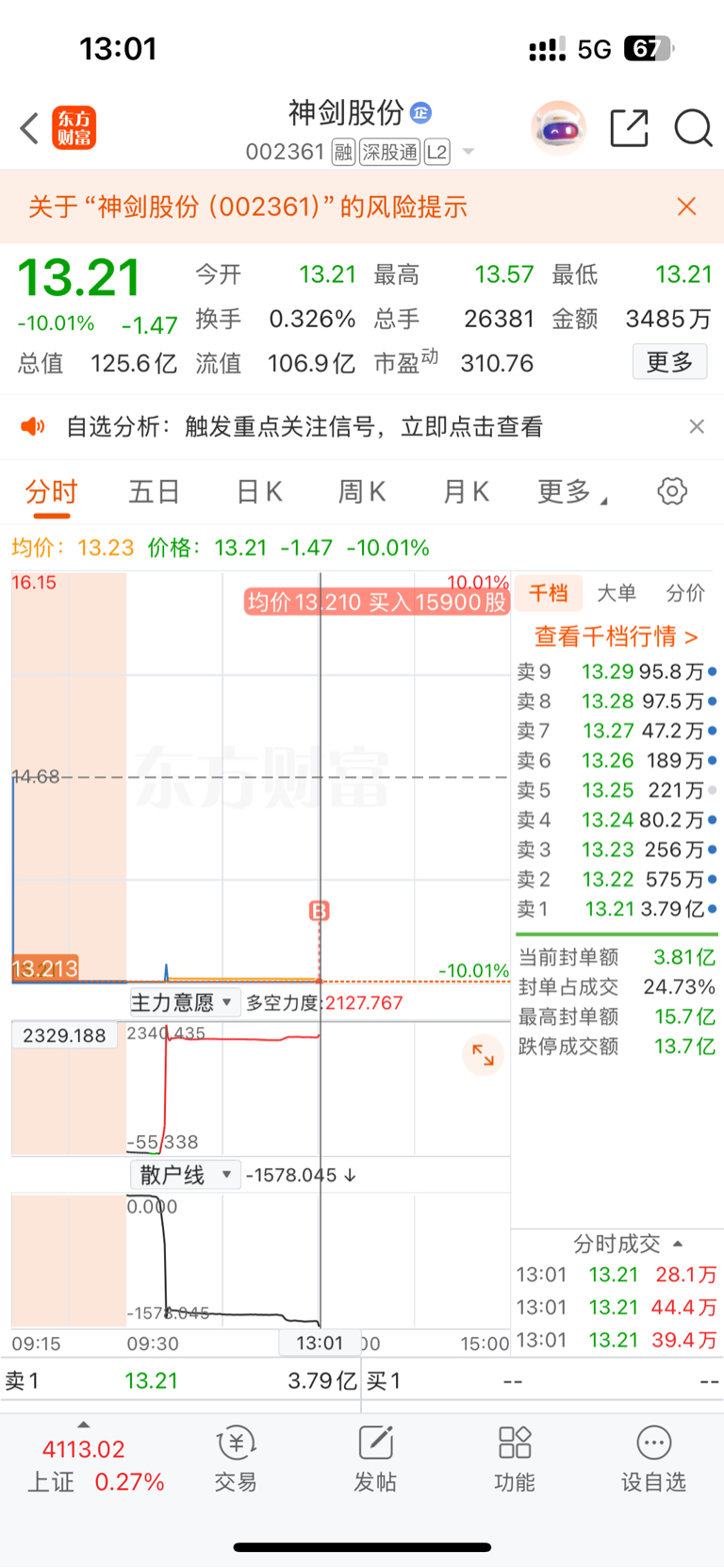The height and width of the screenshot is (1568, 724).
Task: Switch to the 周K tab
Action: coord(362,491)
